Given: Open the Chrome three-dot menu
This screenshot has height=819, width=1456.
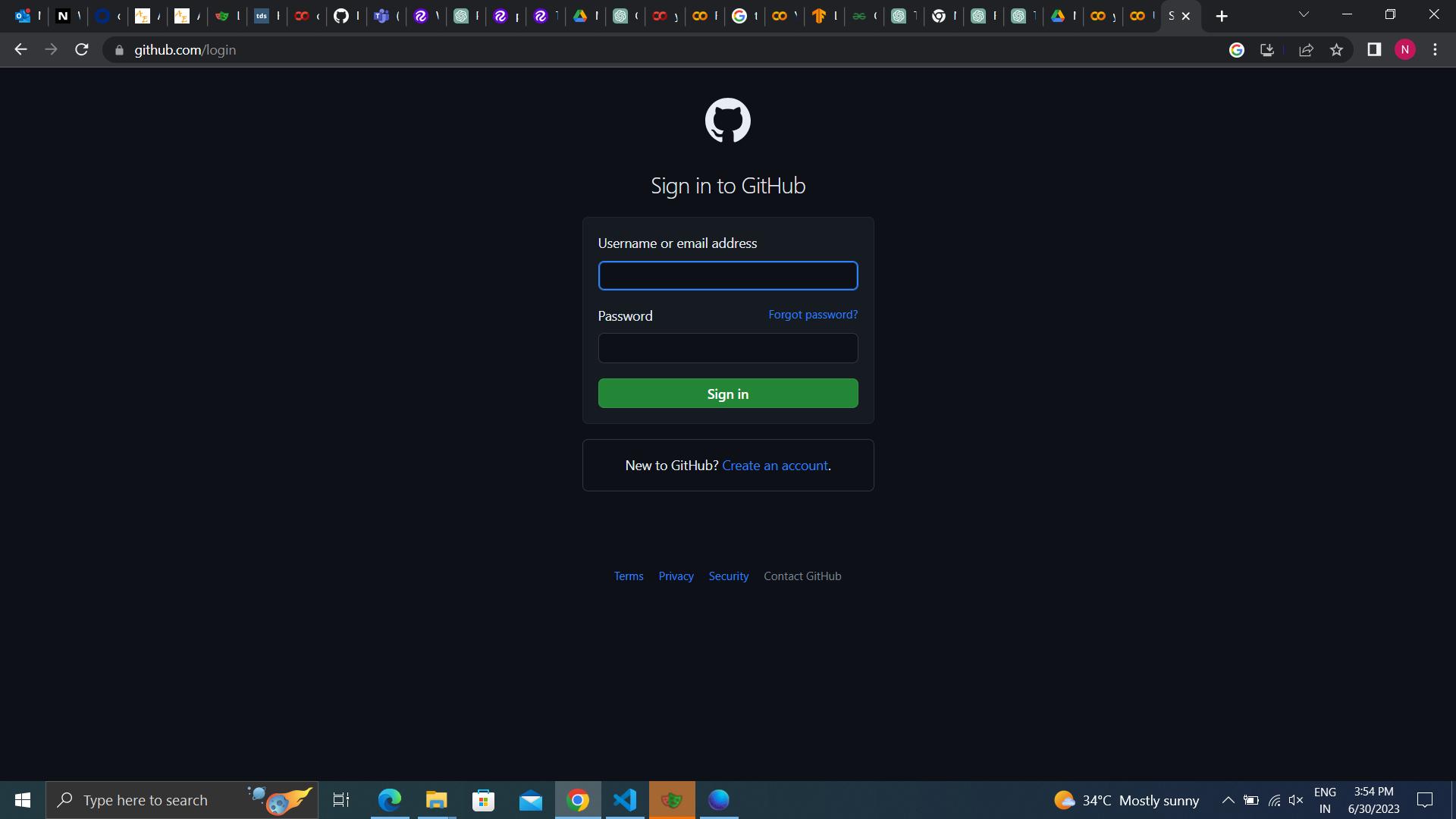Looking at the screenshot, I should point(1435,50).
